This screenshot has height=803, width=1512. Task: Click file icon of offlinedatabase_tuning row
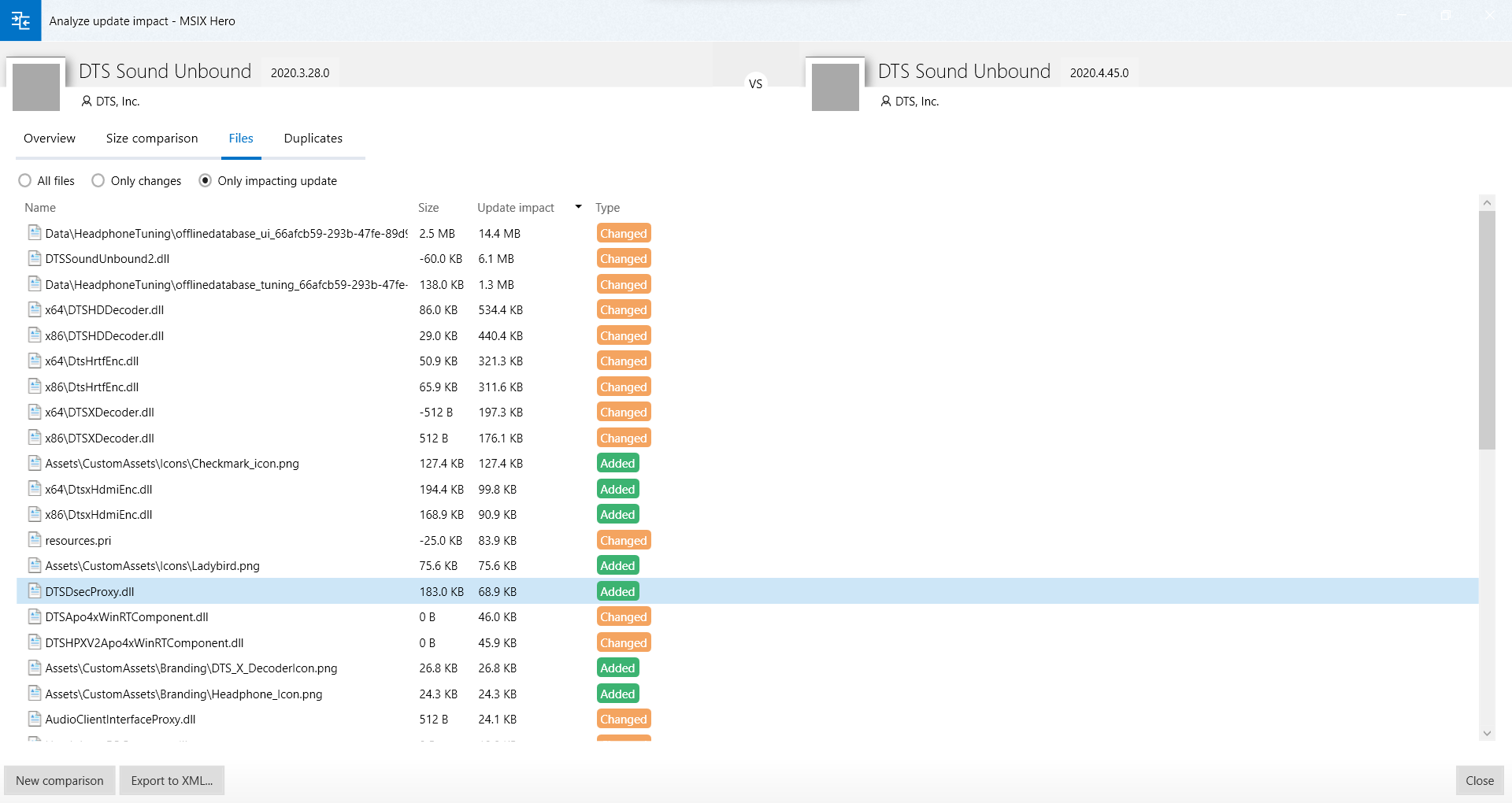(35, 284)
